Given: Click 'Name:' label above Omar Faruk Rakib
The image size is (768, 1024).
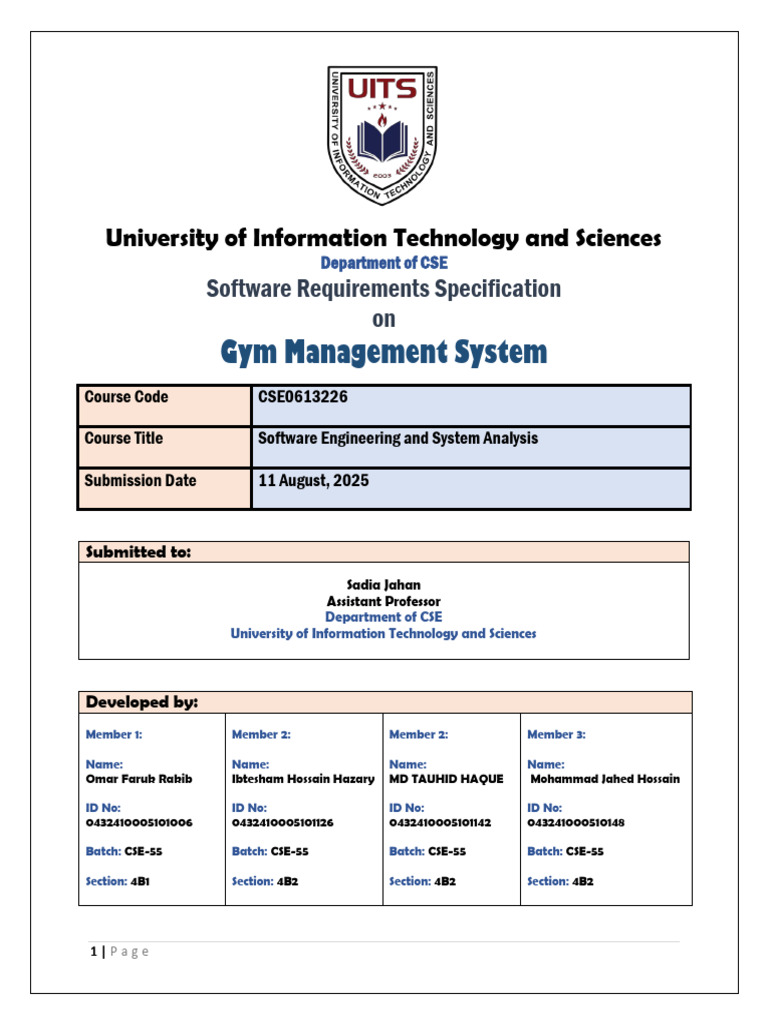Looking at the screenshot, I should [104, 764].
